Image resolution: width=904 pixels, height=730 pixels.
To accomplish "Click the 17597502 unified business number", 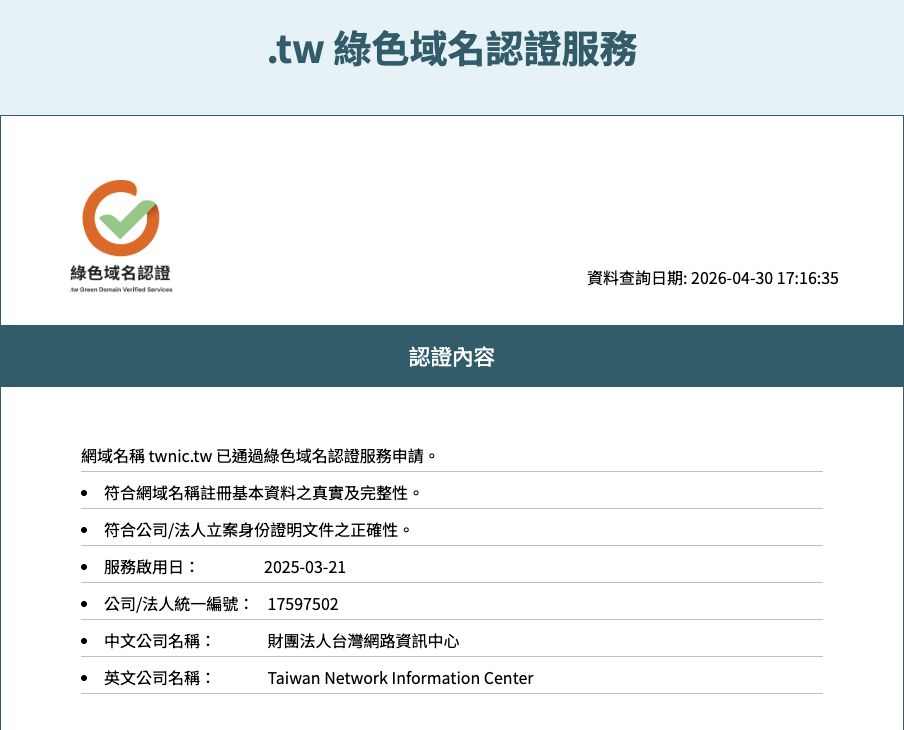I will (303, 604).
